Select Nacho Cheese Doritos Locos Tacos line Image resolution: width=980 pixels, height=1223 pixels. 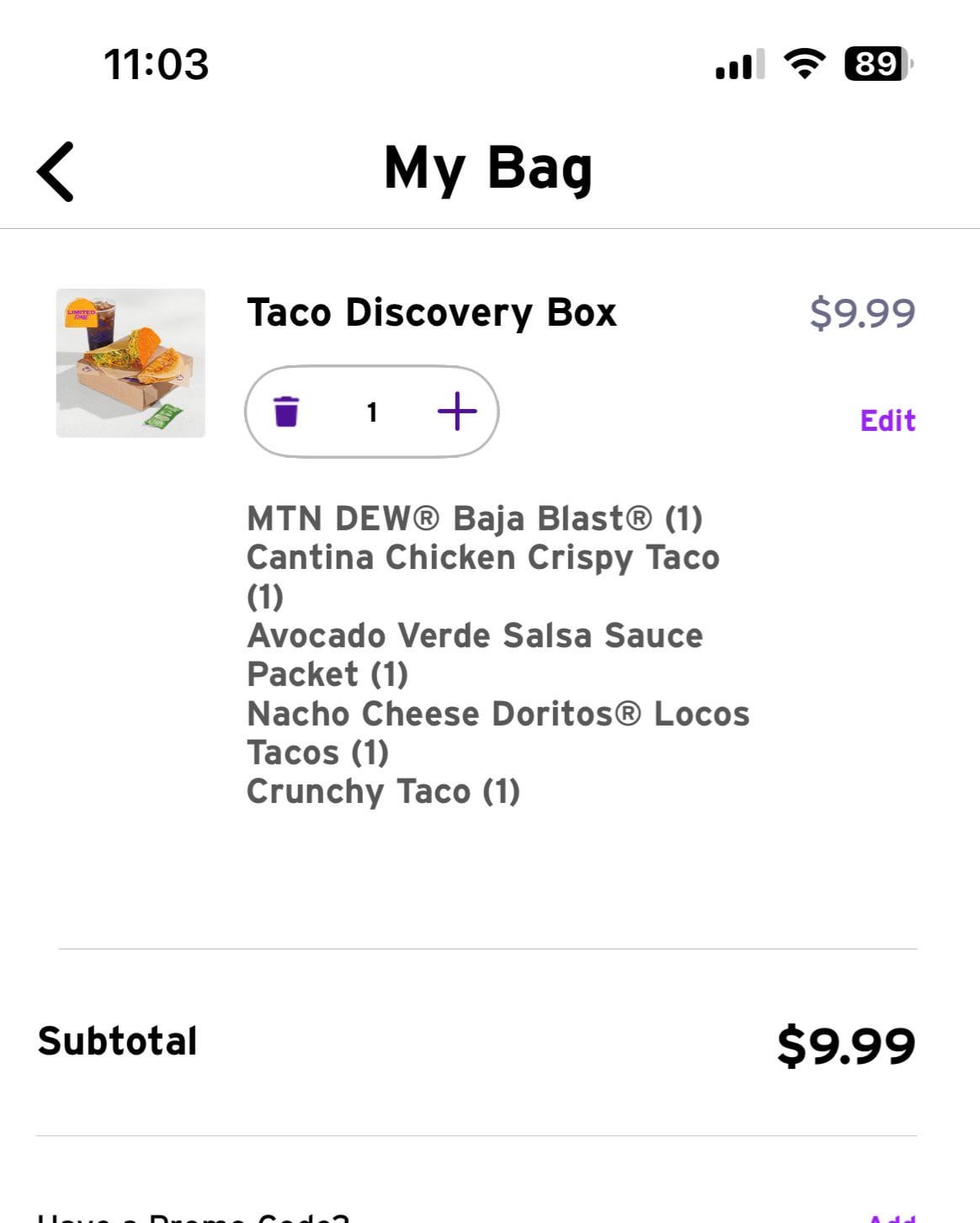point(497,715)
